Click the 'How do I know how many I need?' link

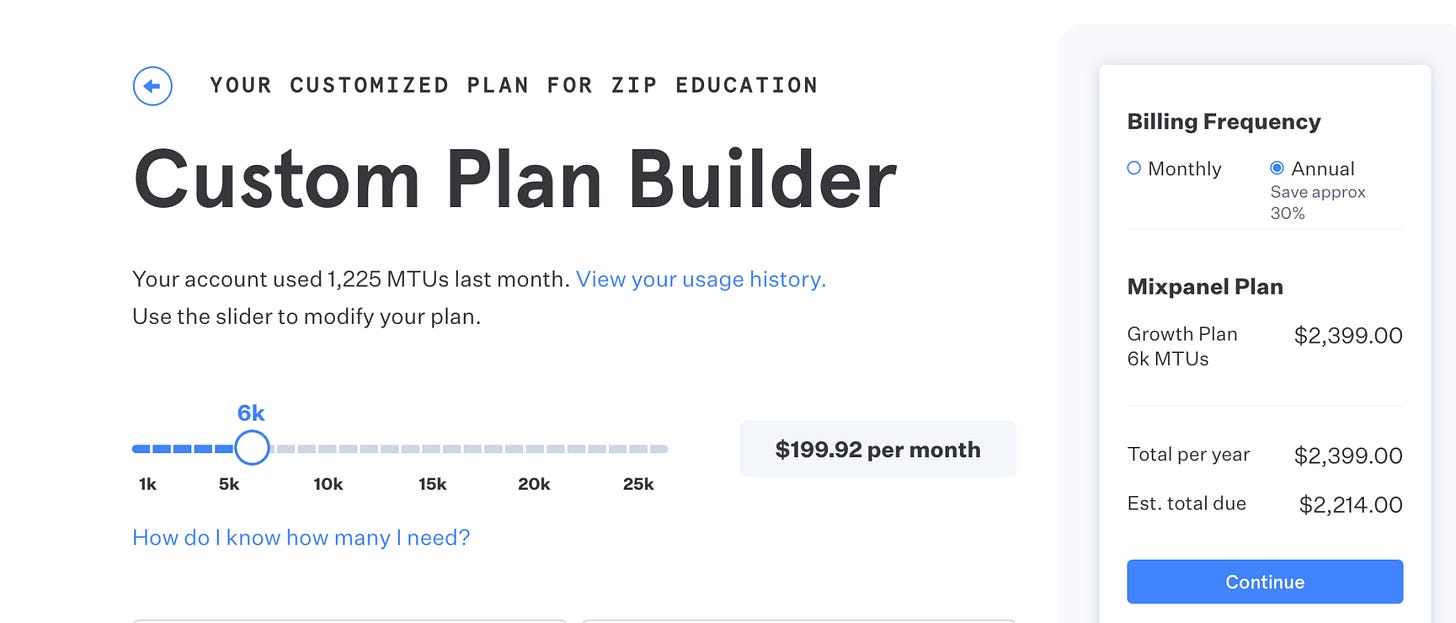point(301,538)
